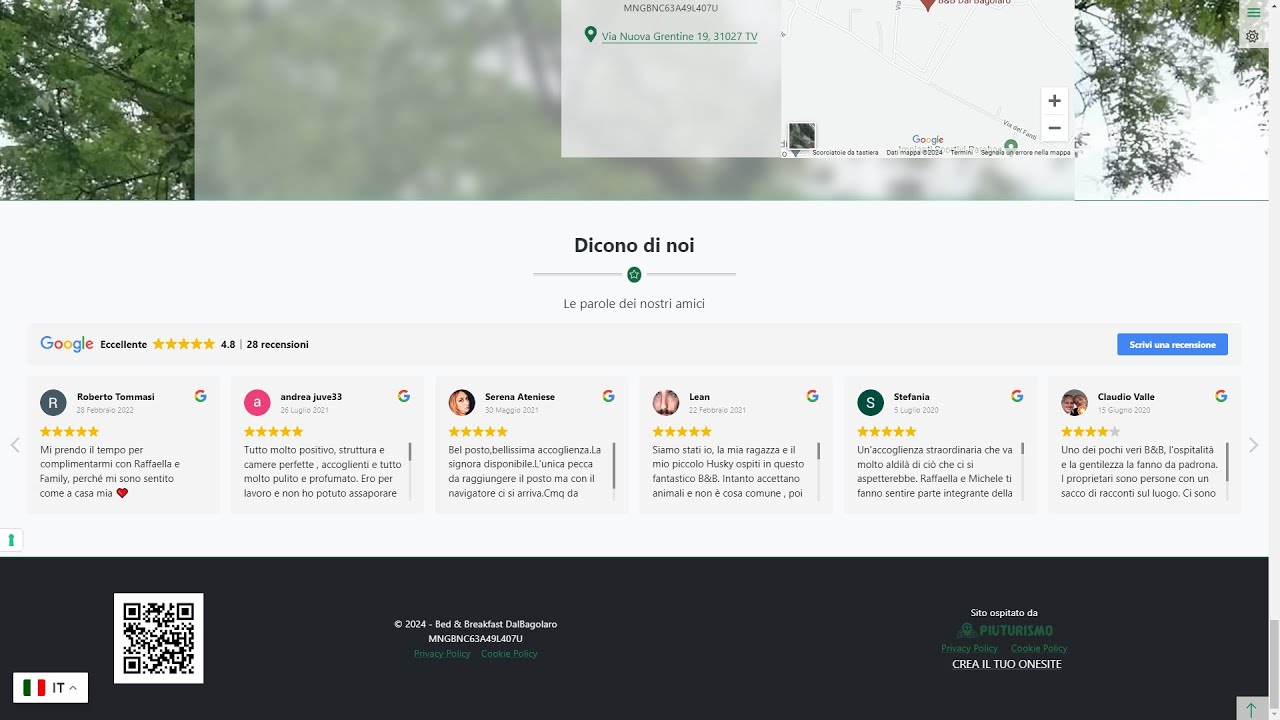Open map keyboard shortcuts link
This screenshot has width=1280, height=720.
[845, 153]
